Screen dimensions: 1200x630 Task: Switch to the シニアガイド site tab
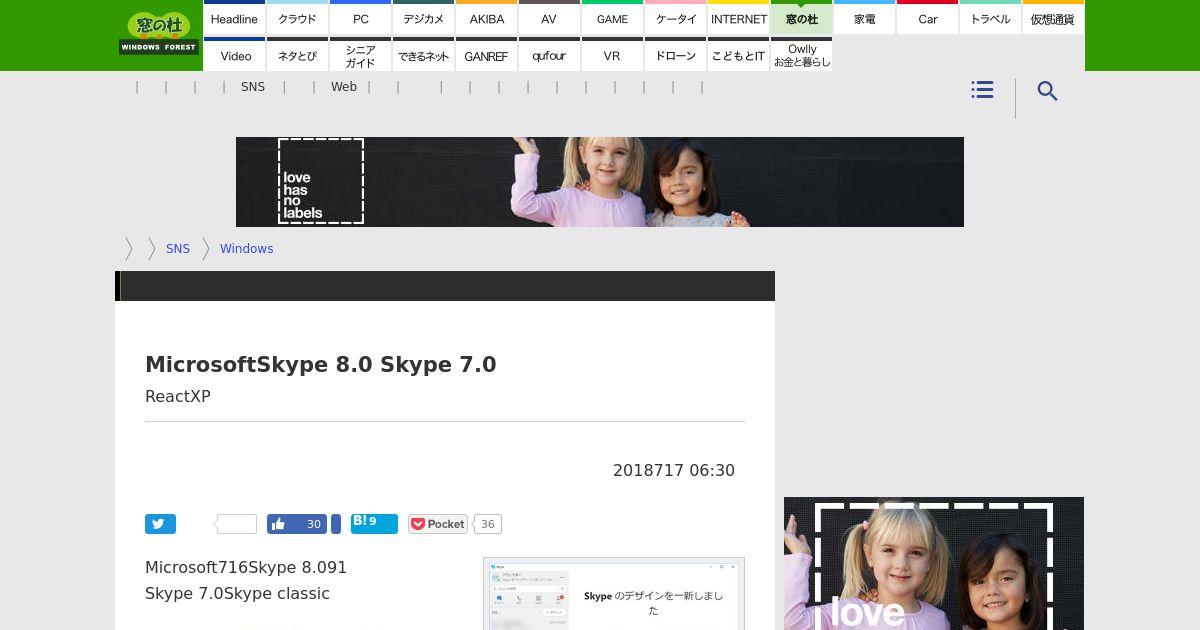tap(360, 55)
